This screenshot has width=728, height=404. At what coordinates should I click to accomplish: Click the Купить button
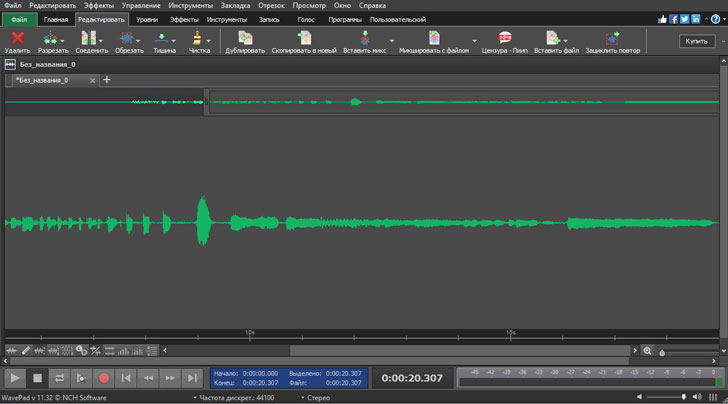coord(696,41)
